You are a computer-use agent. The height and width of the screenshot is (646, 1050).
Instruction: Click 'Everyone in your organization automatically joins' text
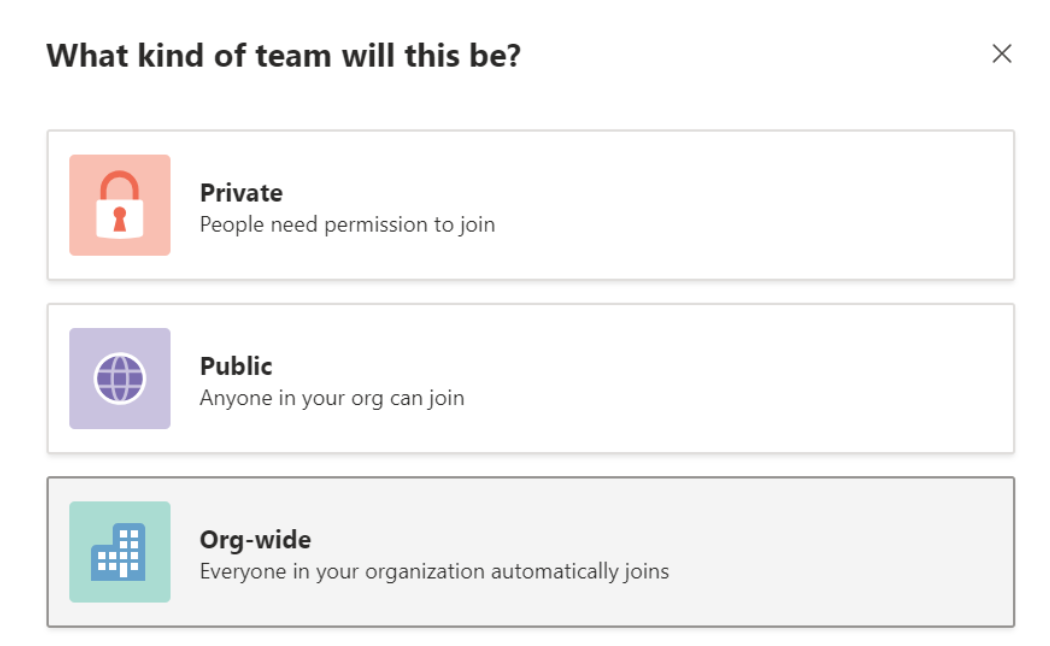[434, 572]
